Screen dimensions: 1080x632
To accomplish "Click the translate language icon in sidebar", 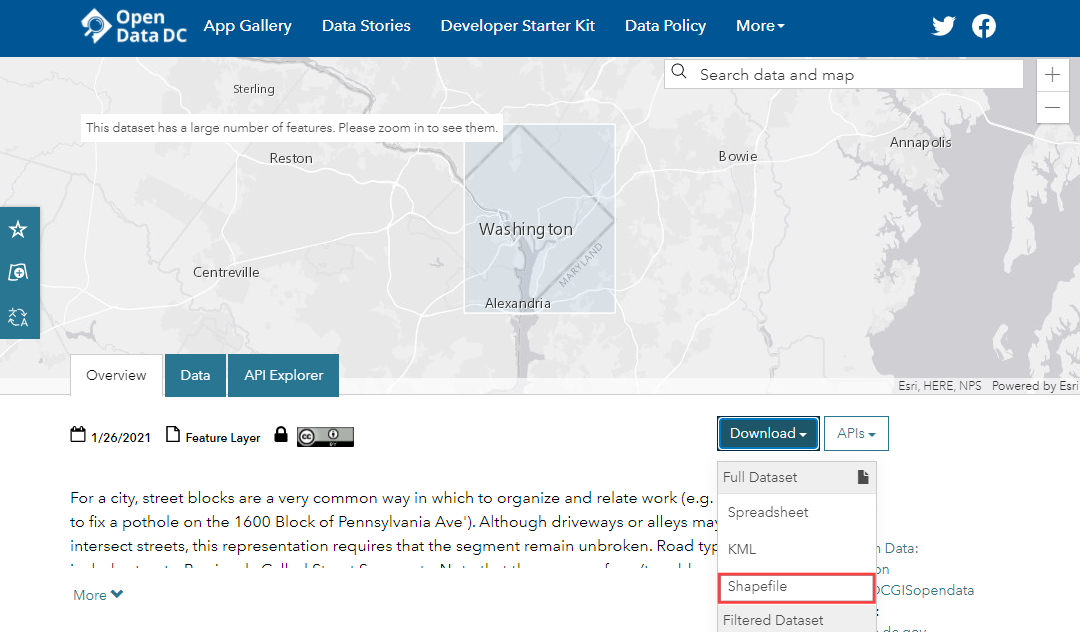I will click(x=18, y=317).
